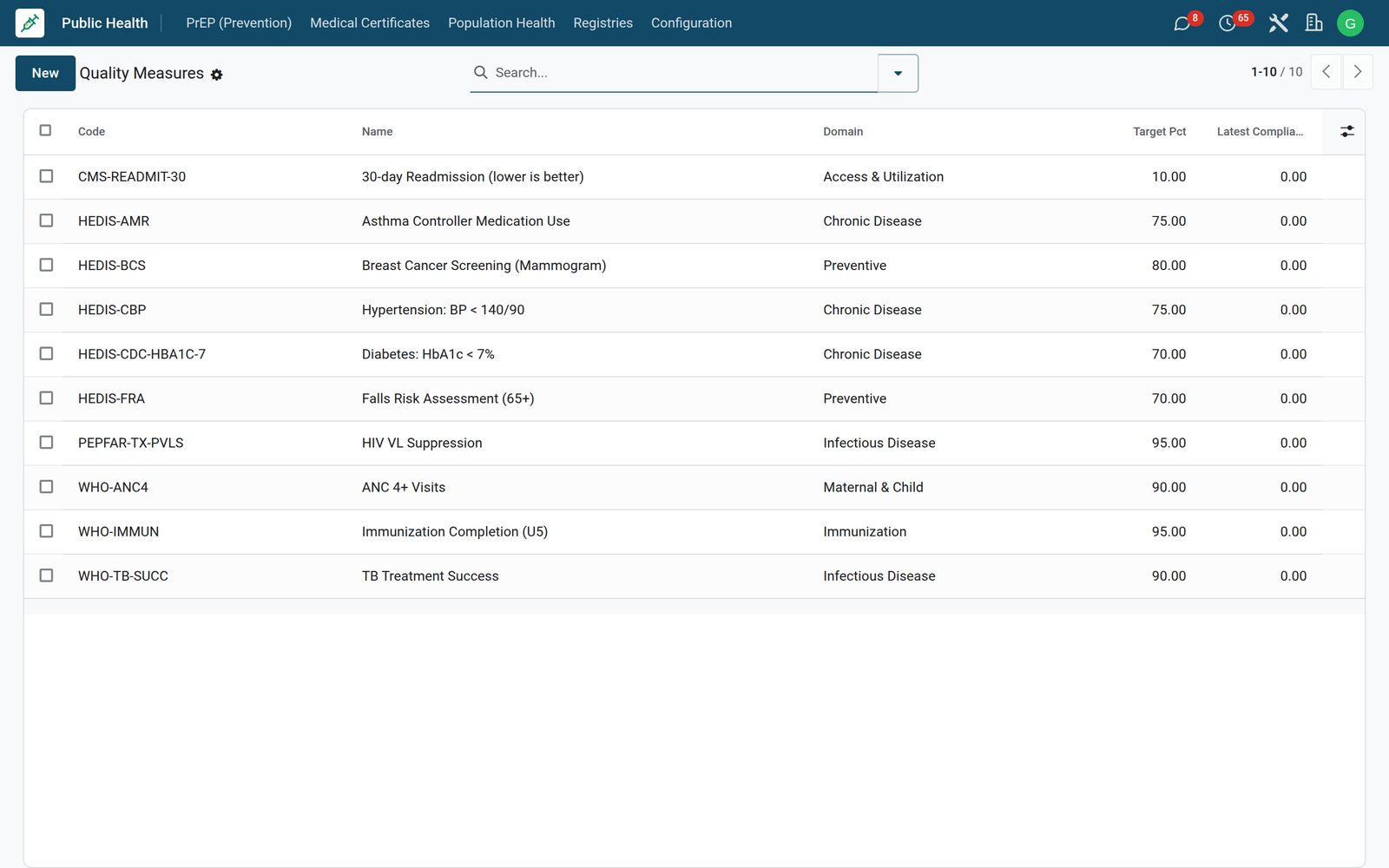The image size is (1389, 868).
Task: Check the PEPFAR-TX-PVLS row checkbox
Action: point(46,442)
